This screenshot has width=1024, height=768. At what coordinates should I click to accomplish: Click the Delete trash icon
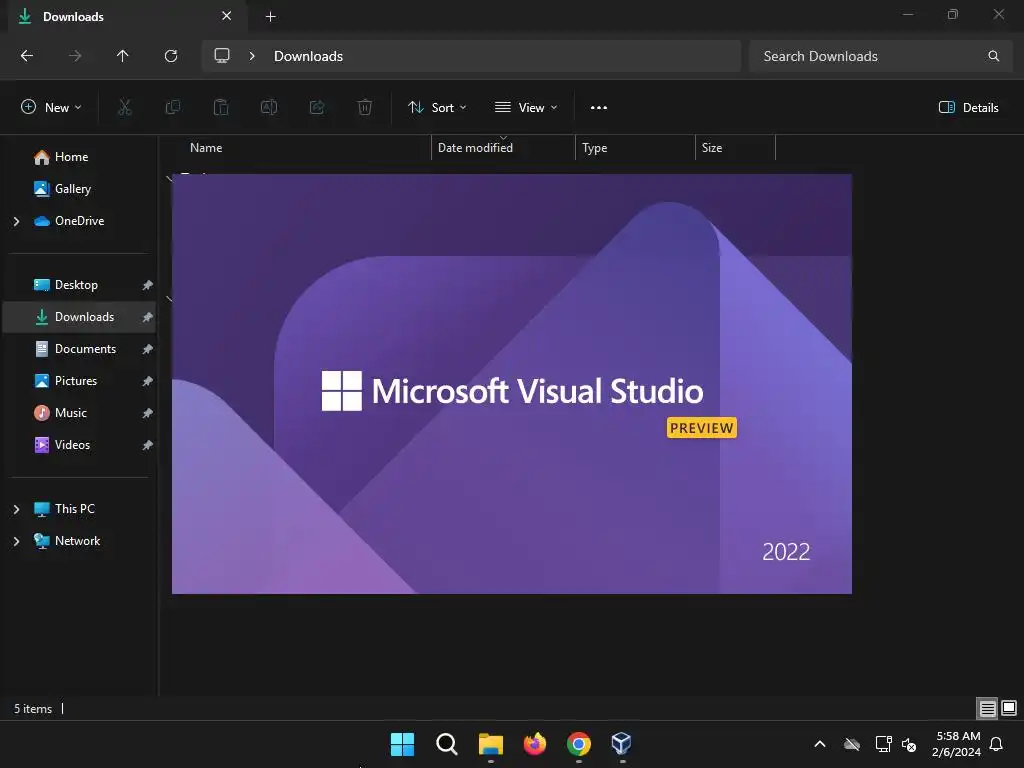pyautogui.click(x=365, y=107)
